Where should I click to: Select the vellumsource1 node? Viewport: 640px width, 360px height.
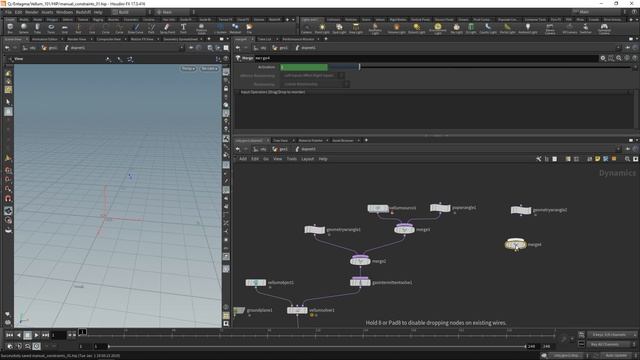pos(378,208)
